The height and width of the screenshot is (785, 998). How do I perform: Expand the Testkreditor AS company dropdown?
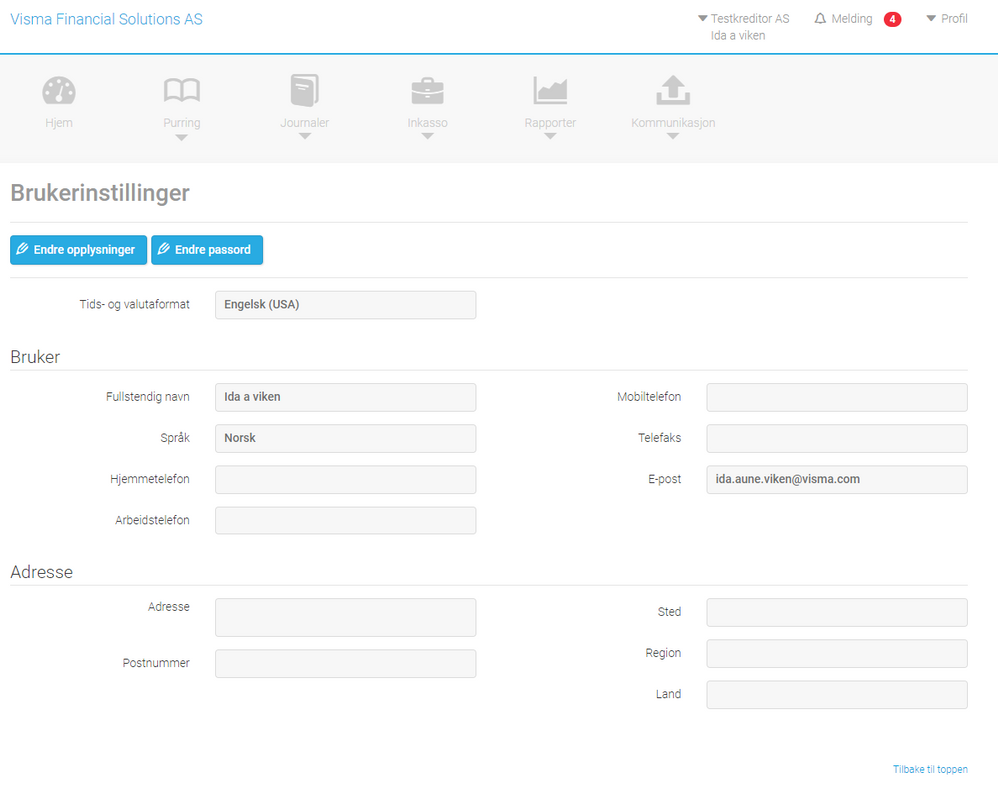743,18
